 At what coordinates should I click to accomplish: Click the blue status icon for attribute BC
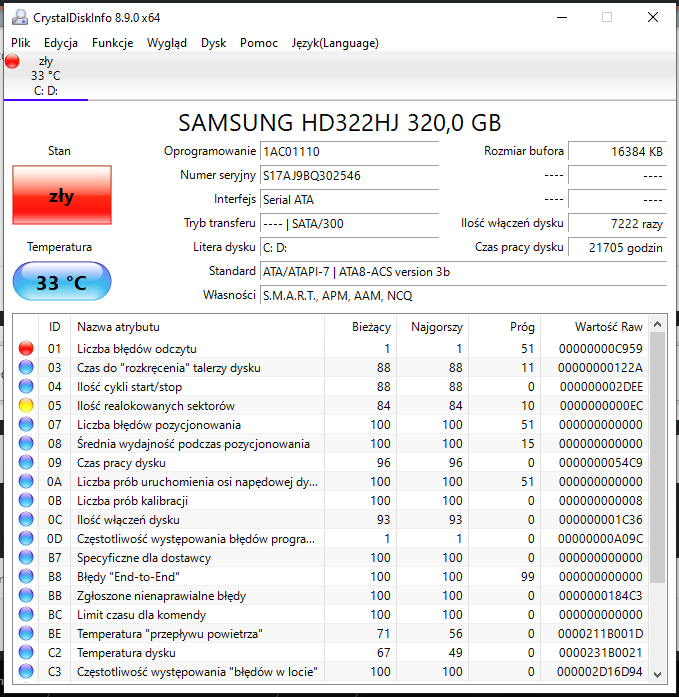click(26, 614)
